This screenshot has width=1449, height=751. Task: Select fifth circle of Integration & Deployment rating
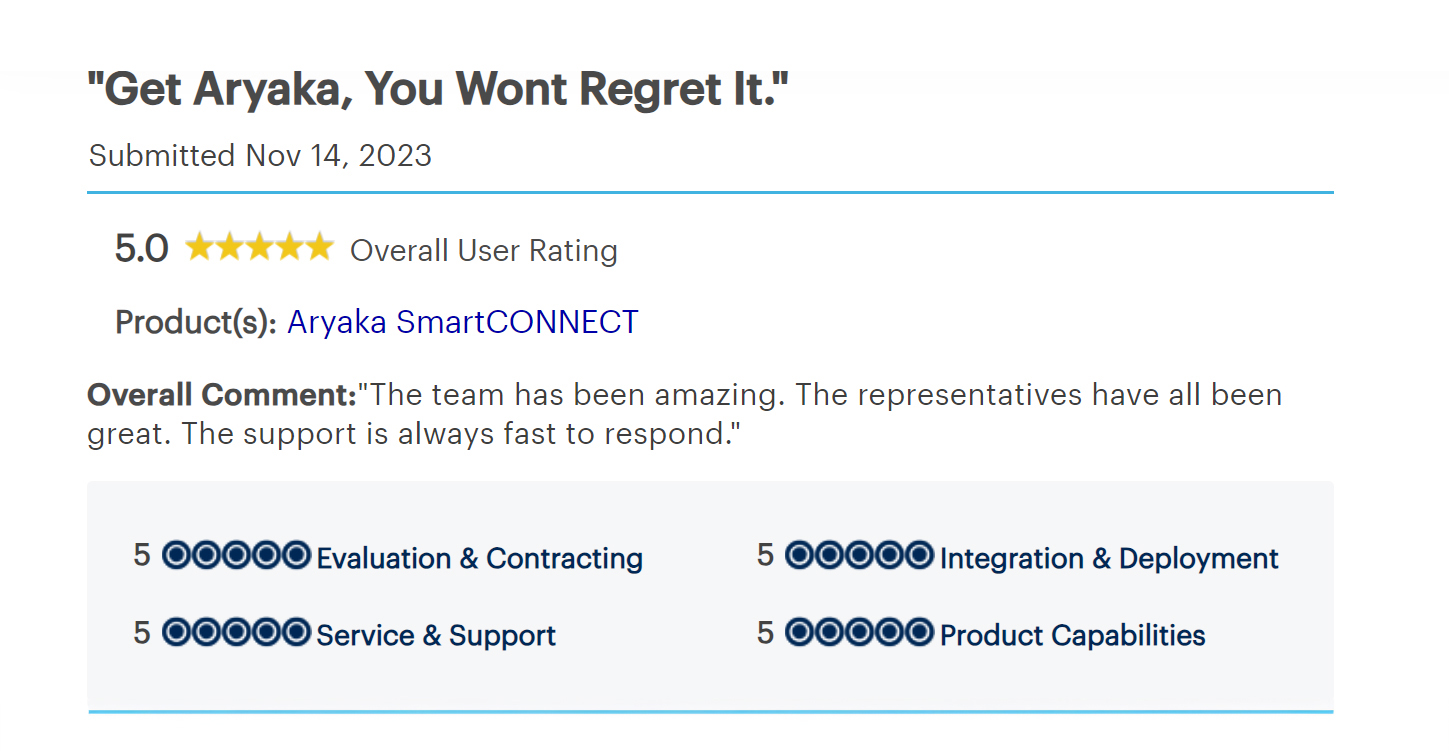919,555
